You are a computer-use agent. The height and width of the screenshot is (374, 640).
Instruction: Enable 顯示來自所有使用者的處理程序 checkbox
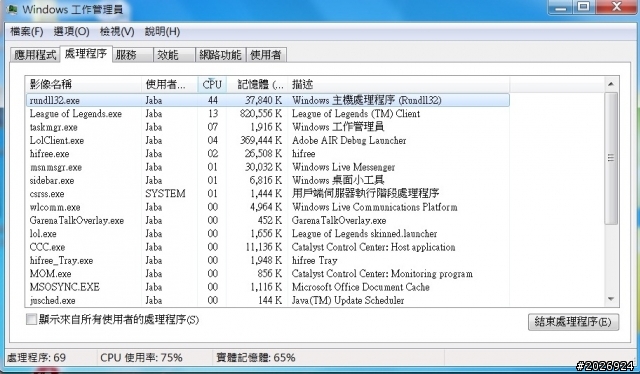31,319
